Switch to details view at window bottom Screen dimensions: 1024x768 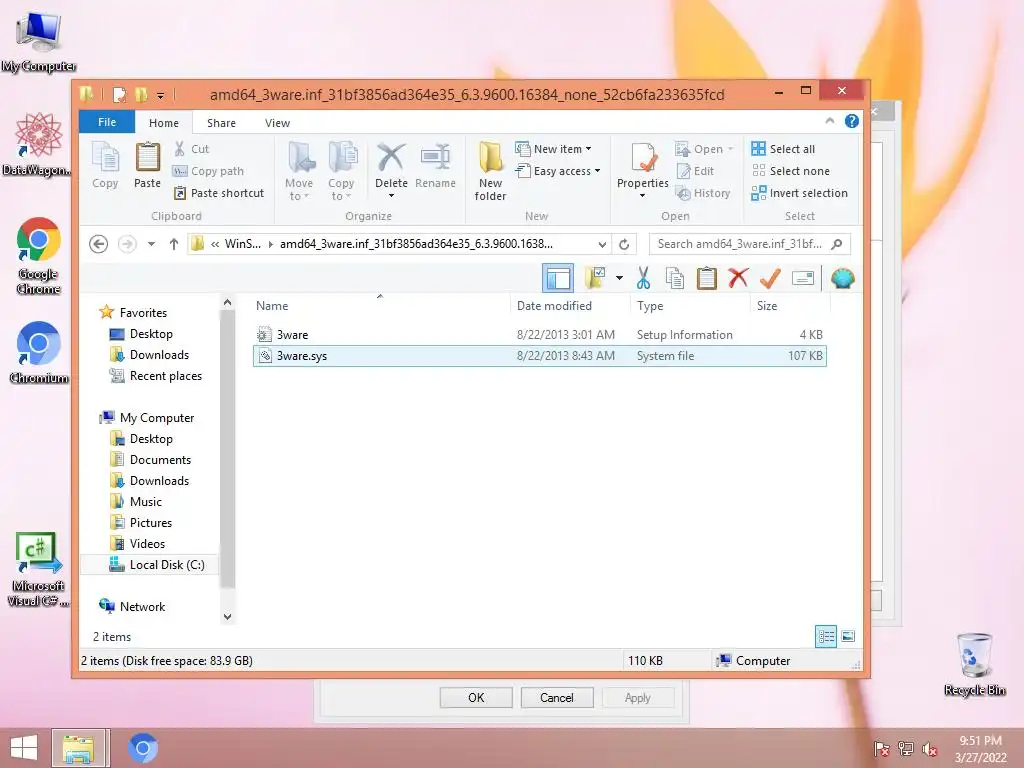click(826, 636)
